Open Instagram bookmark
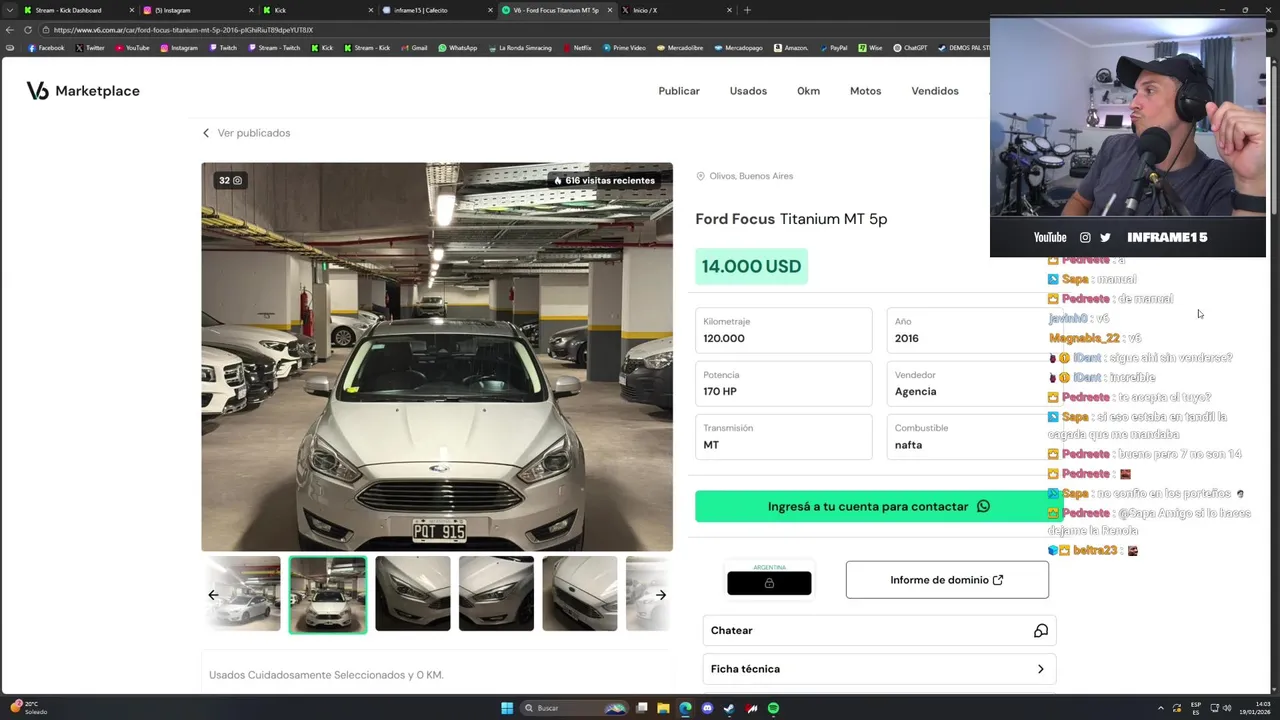This screenshot has width=1280, height=720. point(179,48)
